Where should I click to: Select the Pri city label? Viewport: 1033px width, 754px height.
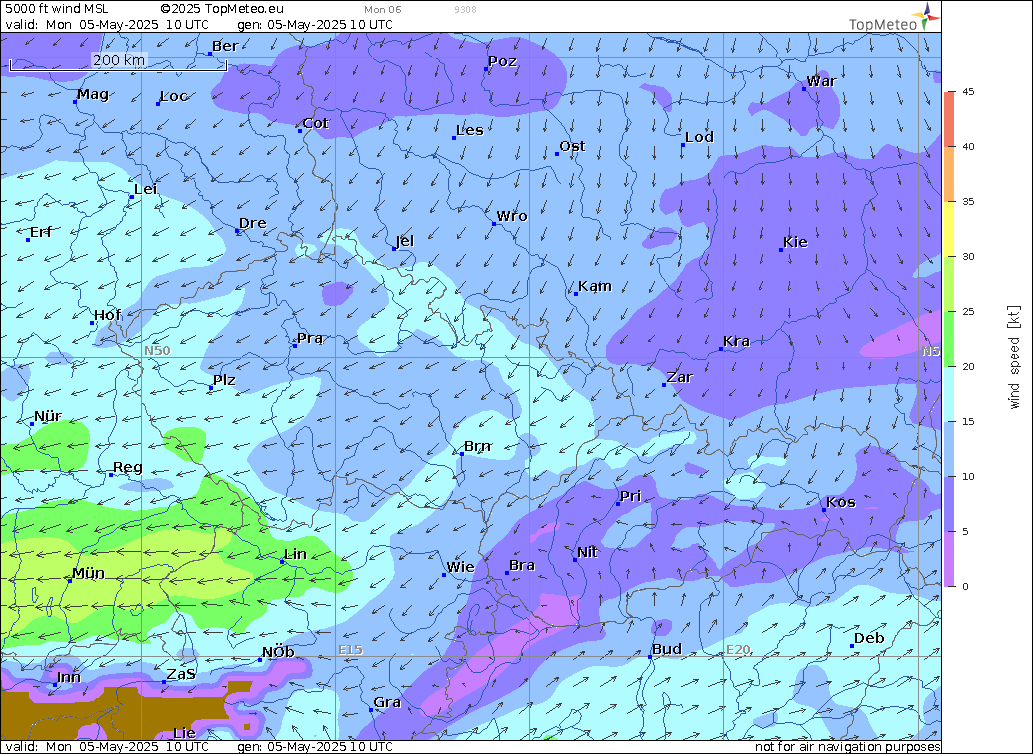(x=630, y=496)
